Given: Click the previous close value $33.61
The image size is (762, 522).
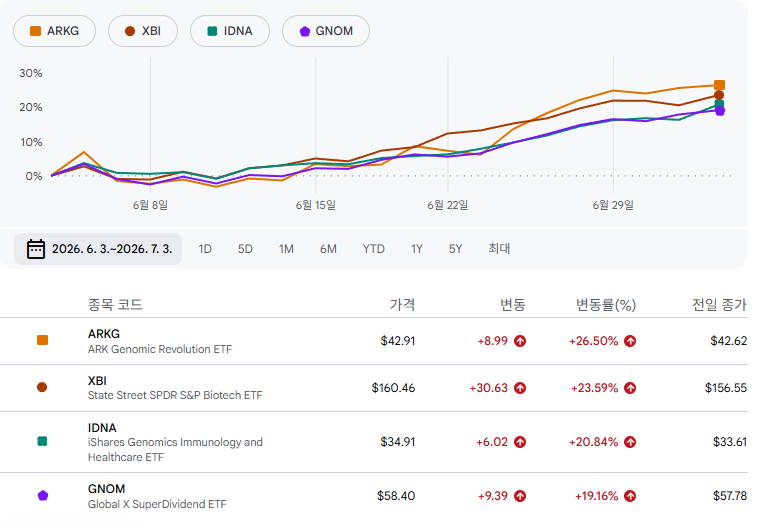Looking at the screenshot, I should coord(730,442).
